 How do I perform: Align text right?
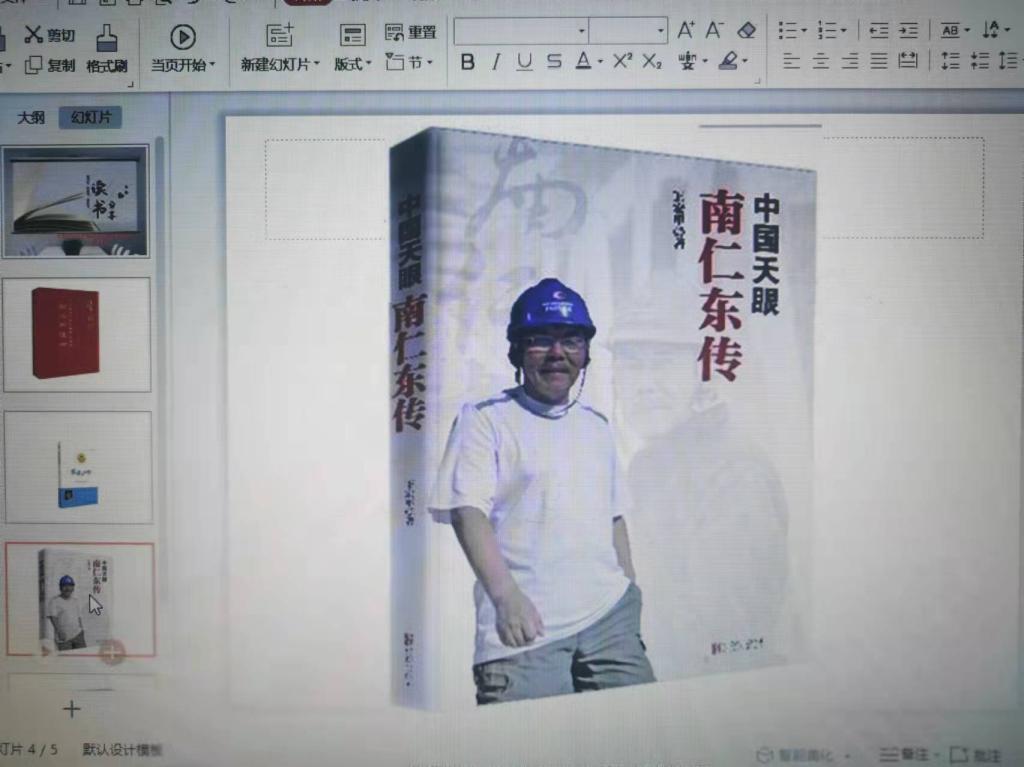coord(850,61)
